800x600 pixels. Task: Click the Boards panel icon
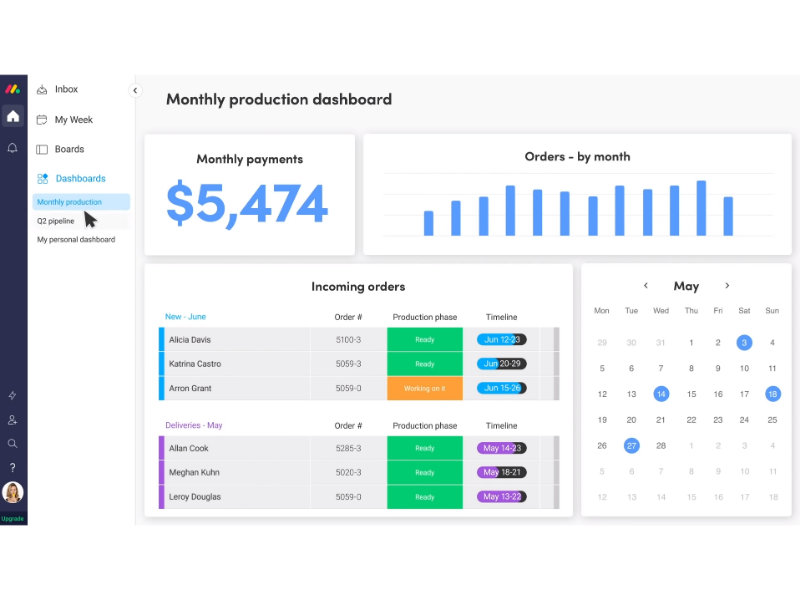(x=42, y=149)
